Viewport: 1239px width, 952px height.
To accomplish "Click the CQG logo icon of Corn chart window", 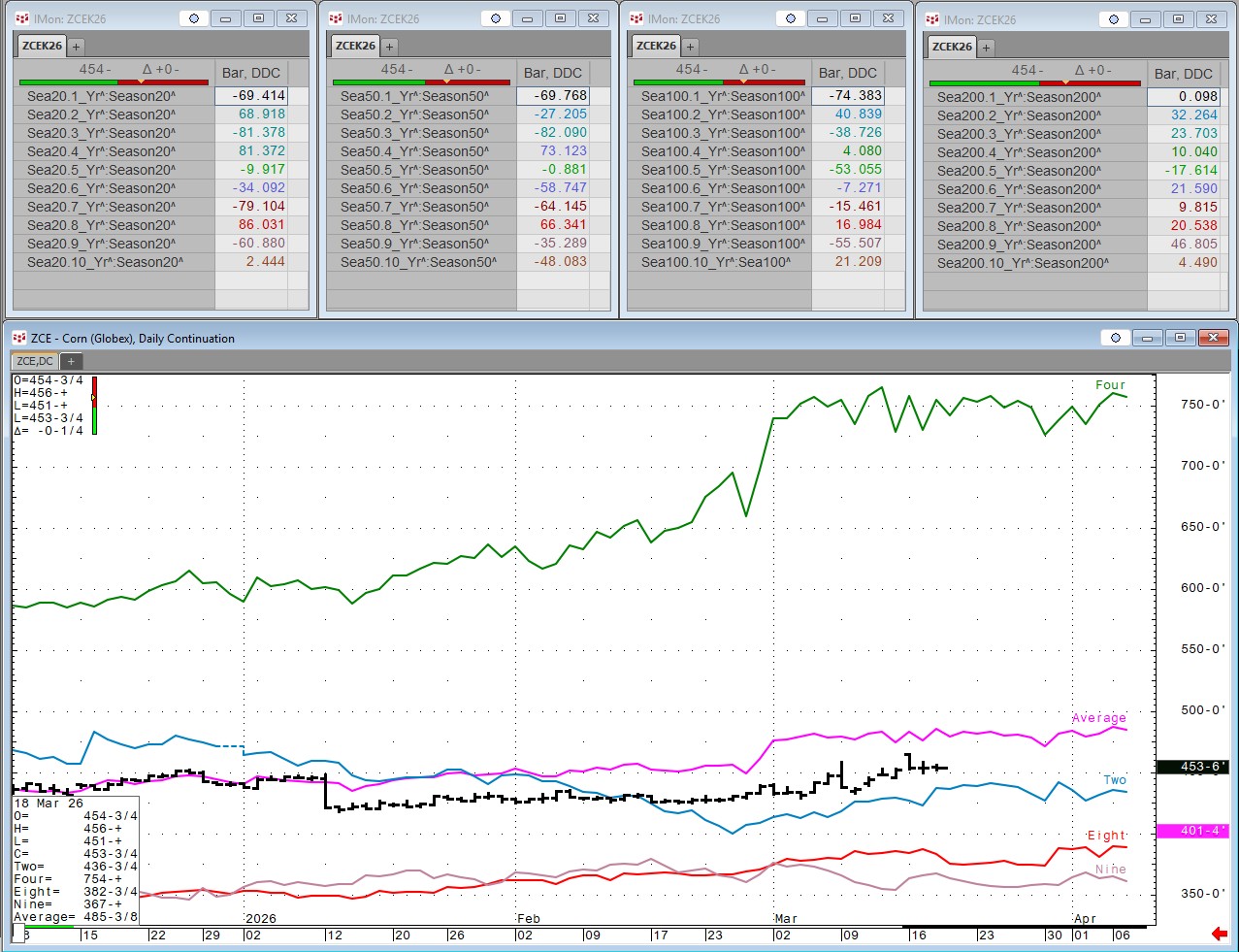I will (19, 338).
